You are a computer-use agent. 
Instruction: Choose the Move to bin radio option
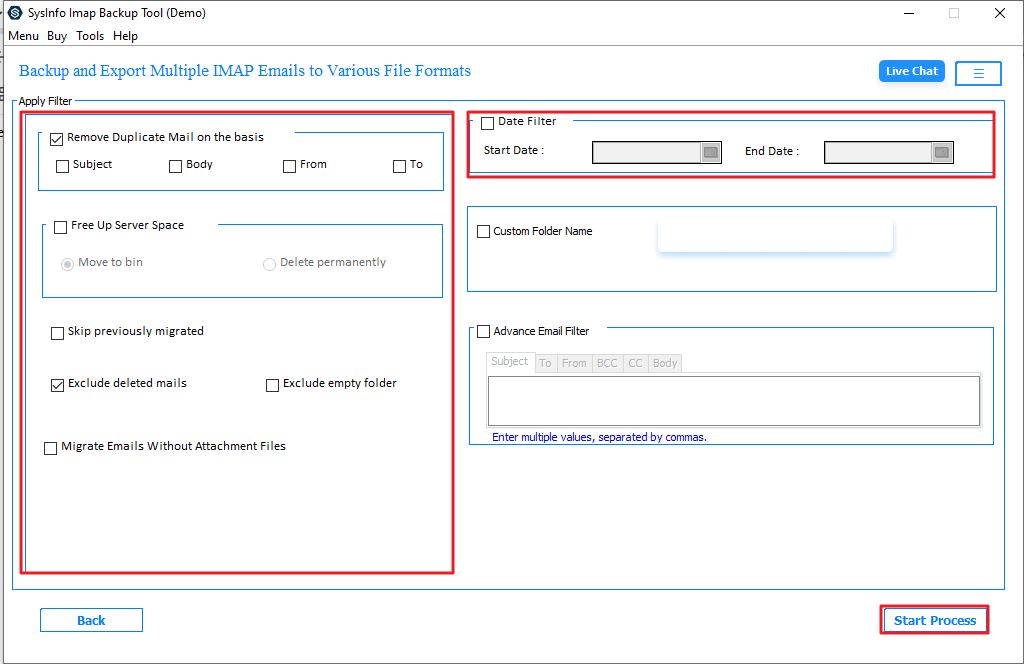68,264
